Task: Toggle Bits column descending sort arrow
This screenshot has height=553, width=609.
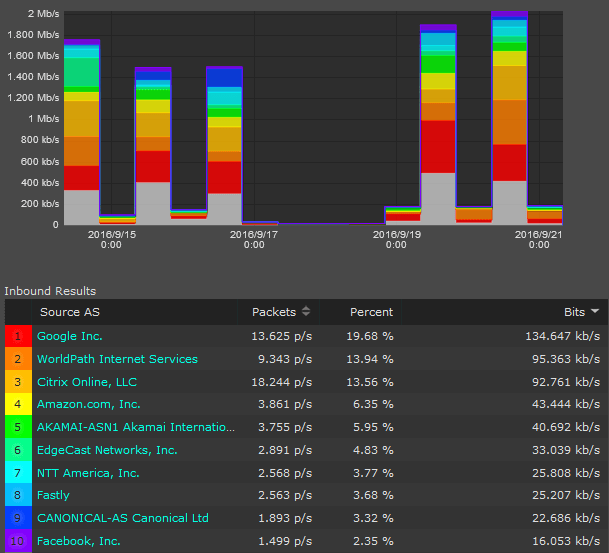Action: [595, 311]
